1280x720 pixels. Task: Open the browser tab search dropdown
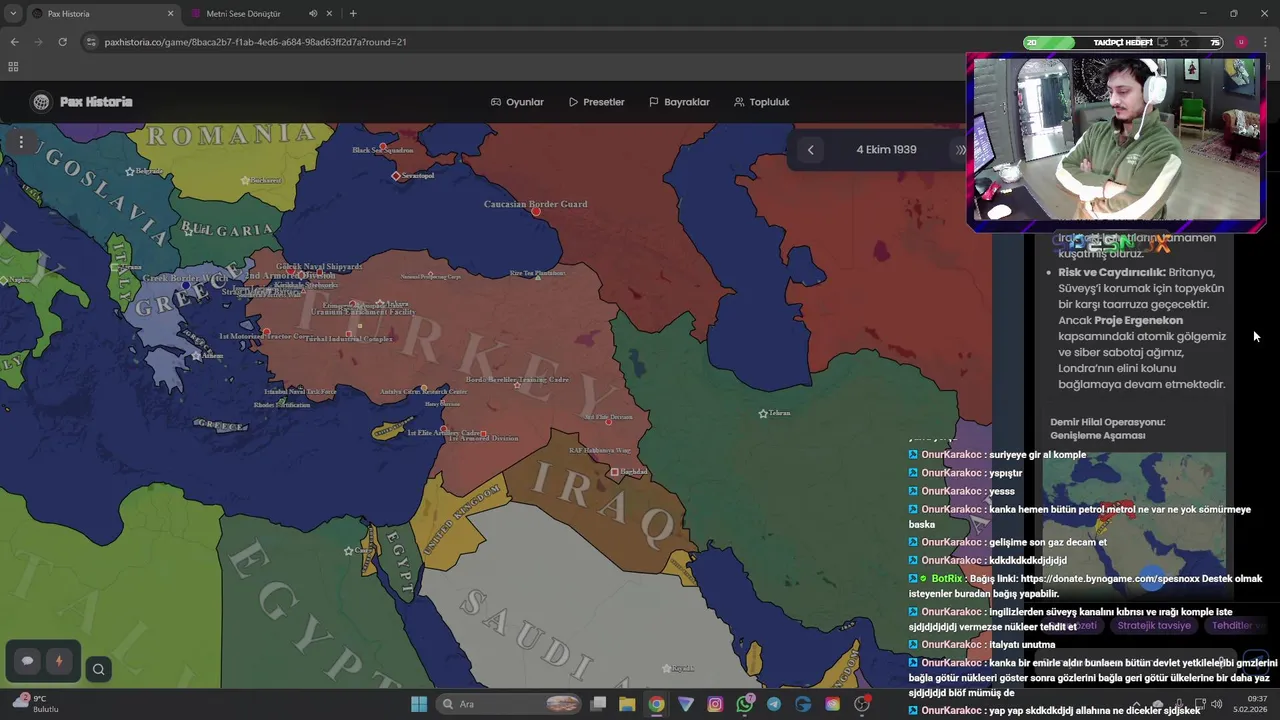(x=13, y=14)
